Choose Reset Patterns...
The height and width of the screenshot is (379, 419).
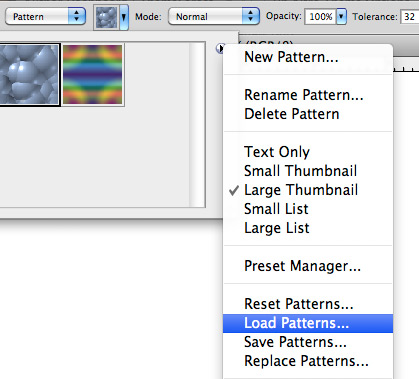308,304
